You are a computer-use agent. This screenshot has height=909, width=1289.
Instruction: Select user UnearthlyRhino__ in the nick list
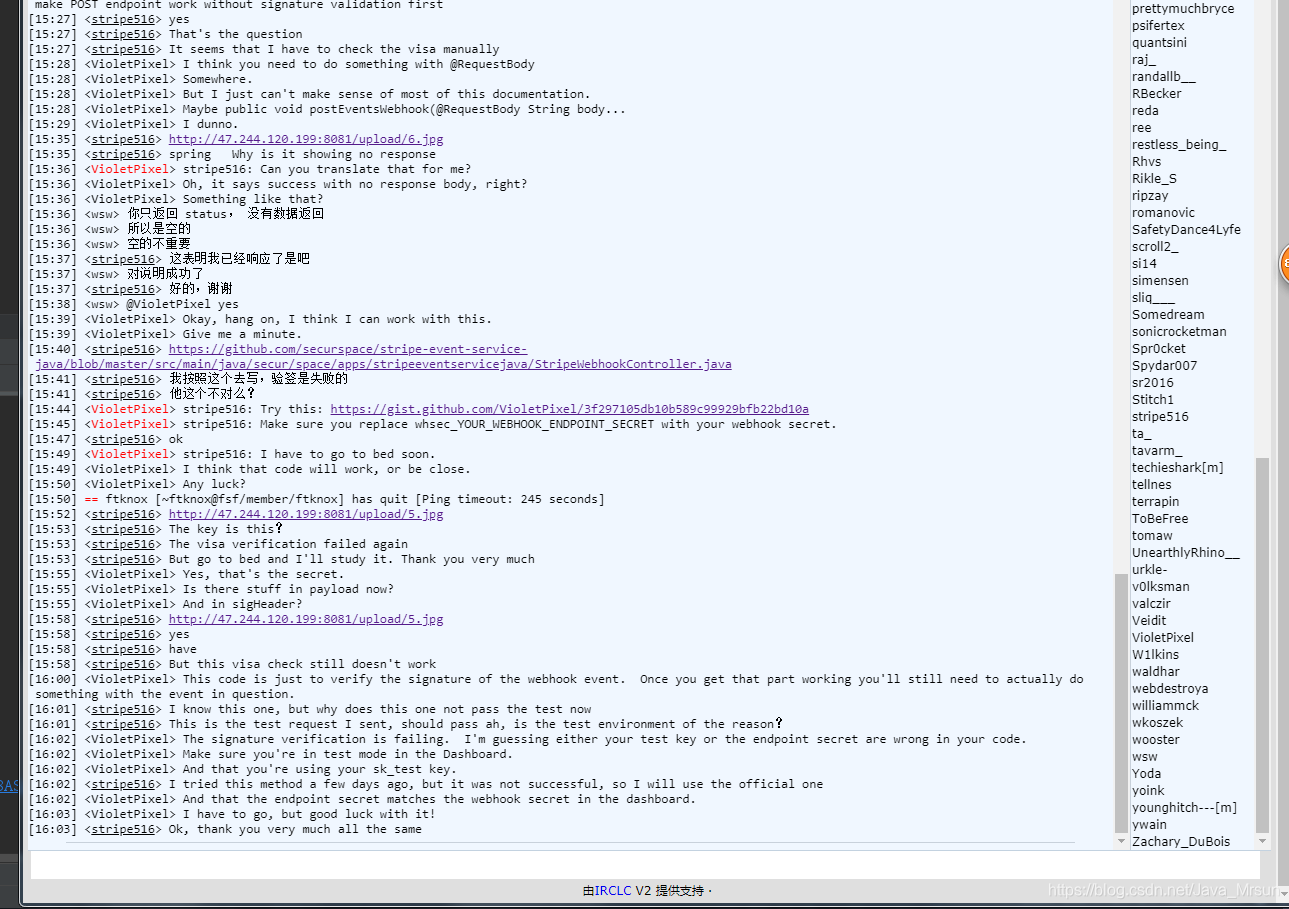click(x=1186, y=553)
